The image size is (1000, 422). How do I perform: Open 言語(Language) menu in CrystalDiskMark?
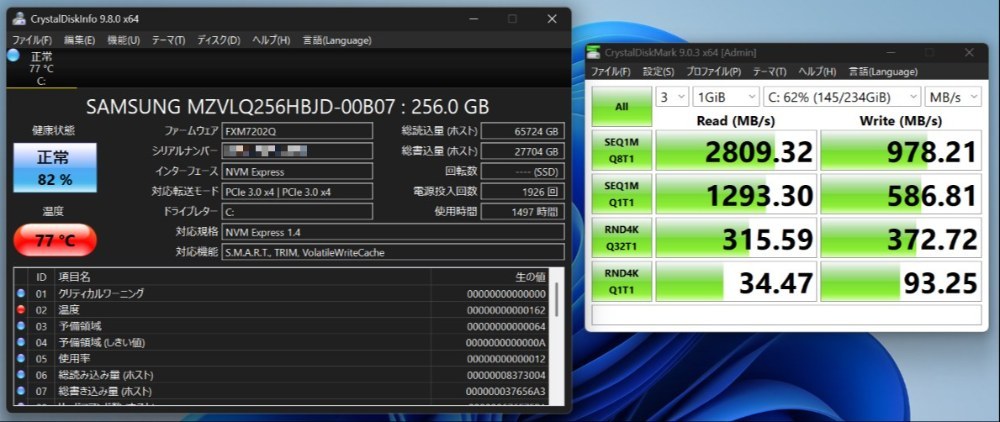883,71
